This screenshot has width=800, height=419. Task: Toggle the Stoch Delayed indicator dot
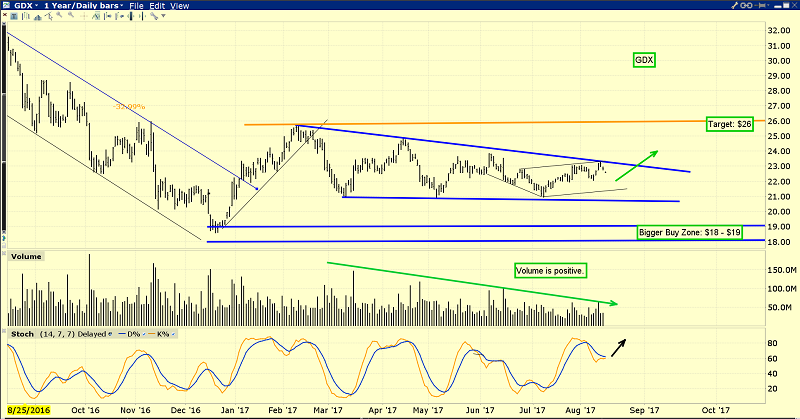[x=110, y=334]
